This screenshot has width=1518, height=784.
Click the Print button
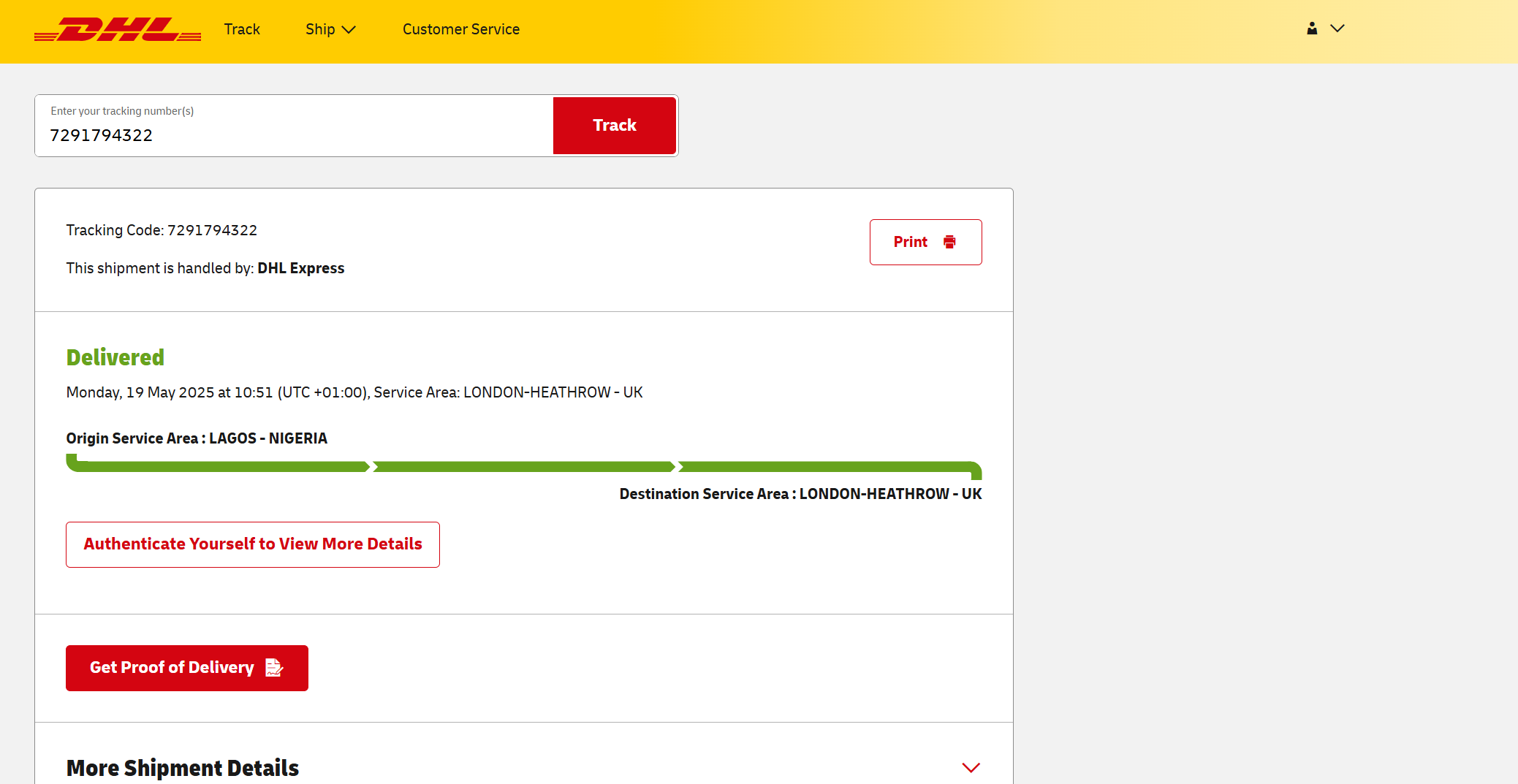click(x=925, y=242)
